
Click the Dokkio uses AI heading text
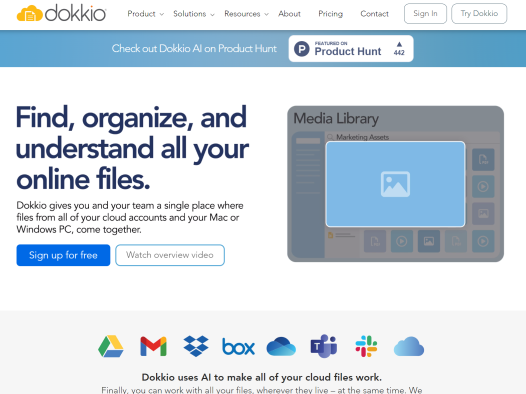tap(262, 378)
